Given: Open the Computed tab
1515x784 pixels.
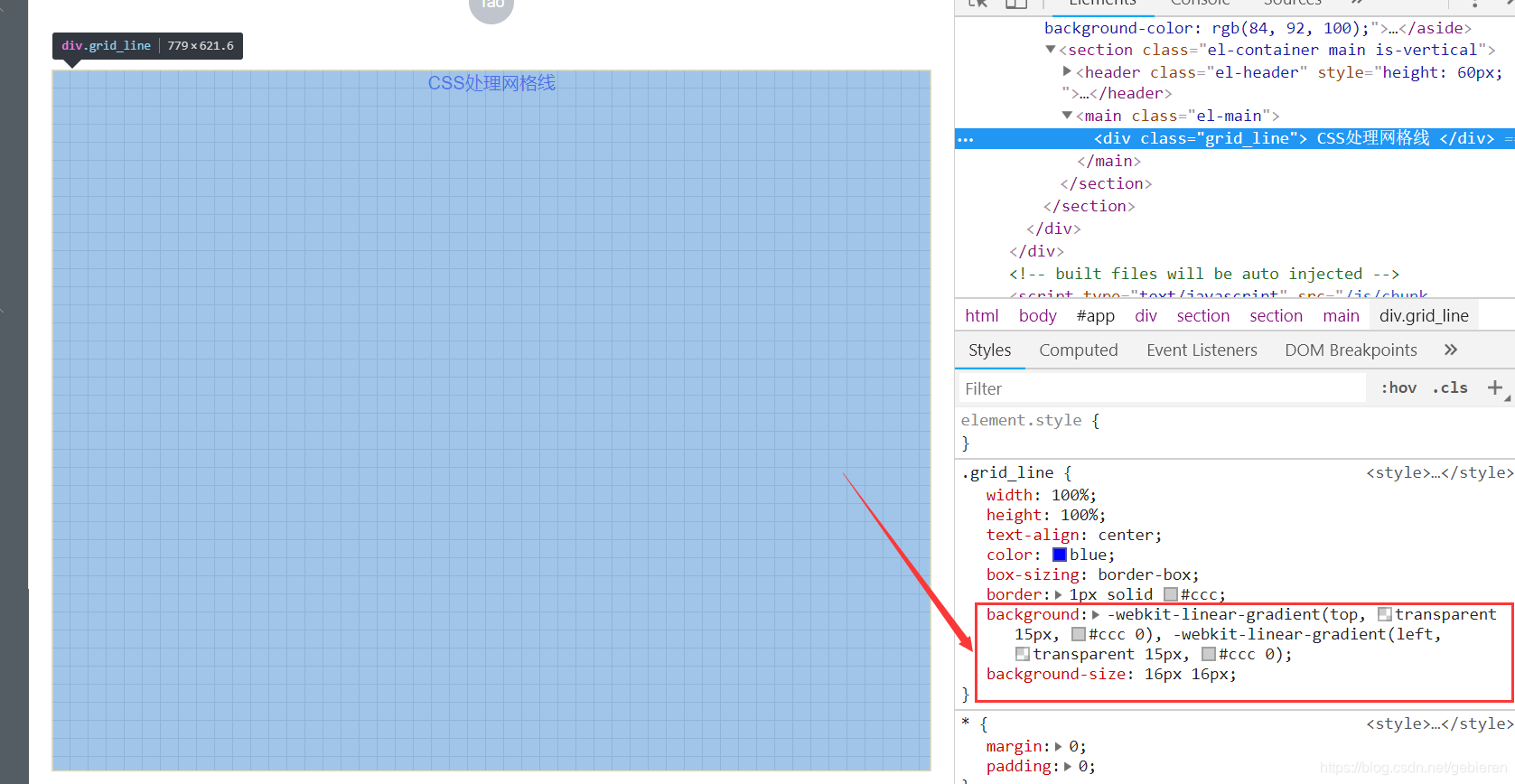Looking at the screenshot, I should 1079,350.
